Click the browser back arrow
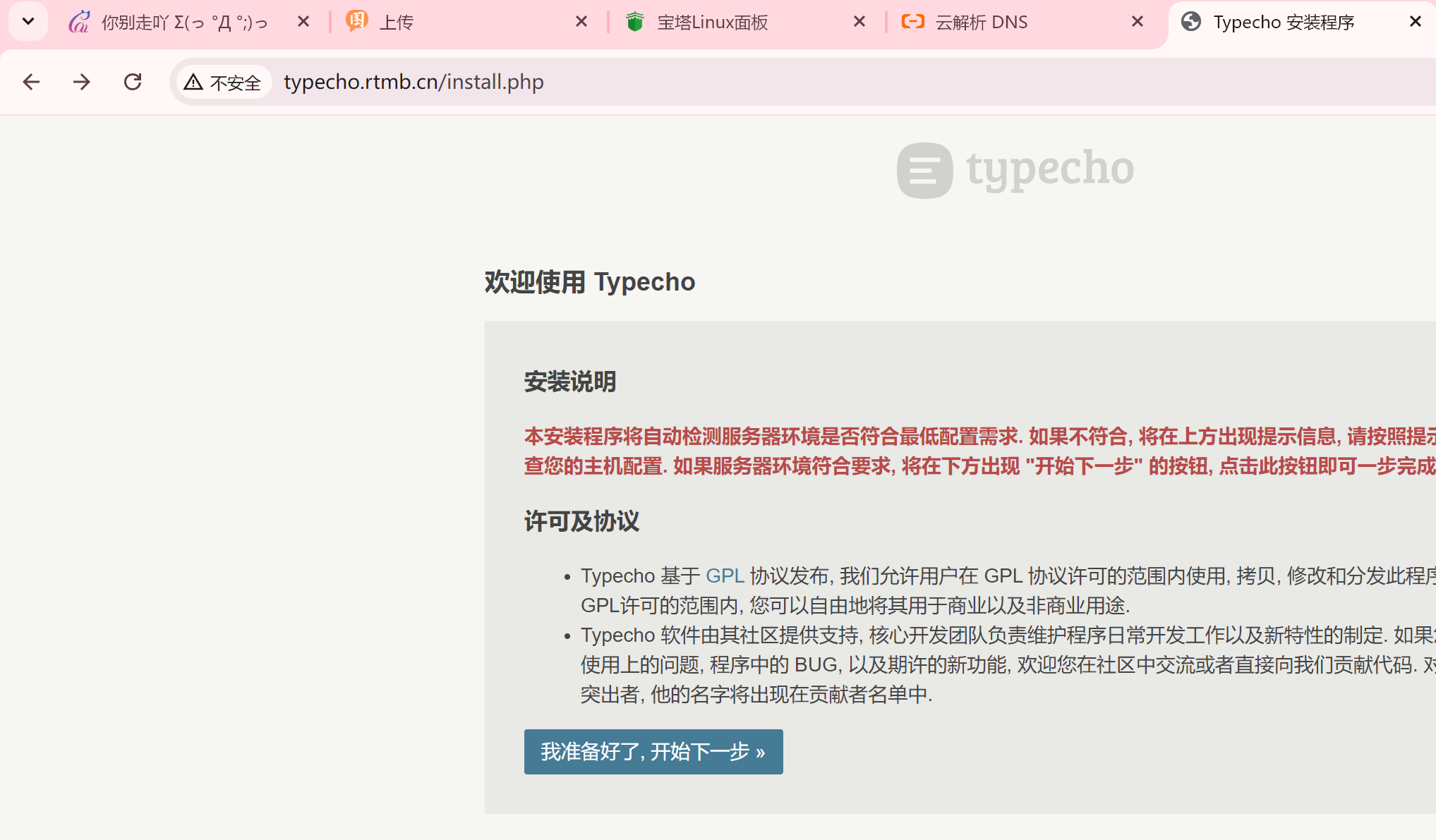This screenshot has height=840, width=1436. click(x=31, y=82)
